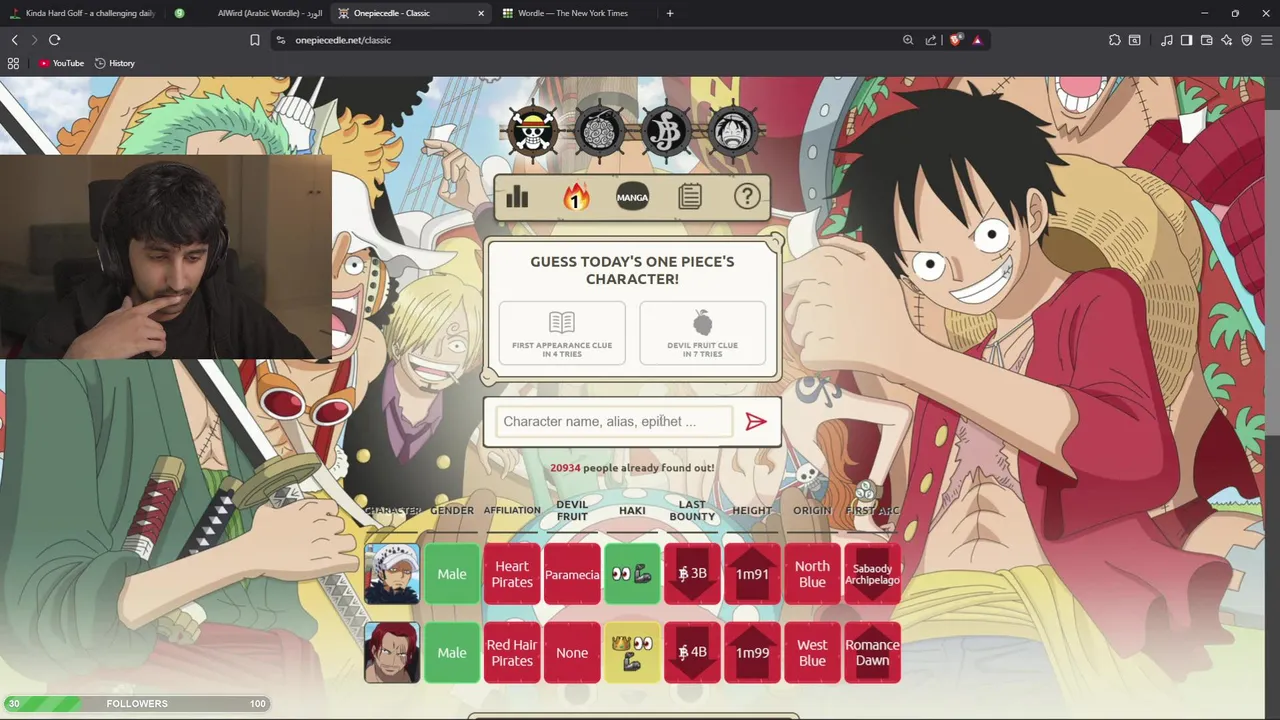Viewport: 1280px width, 720px height.
Task: Select the Luffy face wheel mode icon
Action: [x=733, y=131]
